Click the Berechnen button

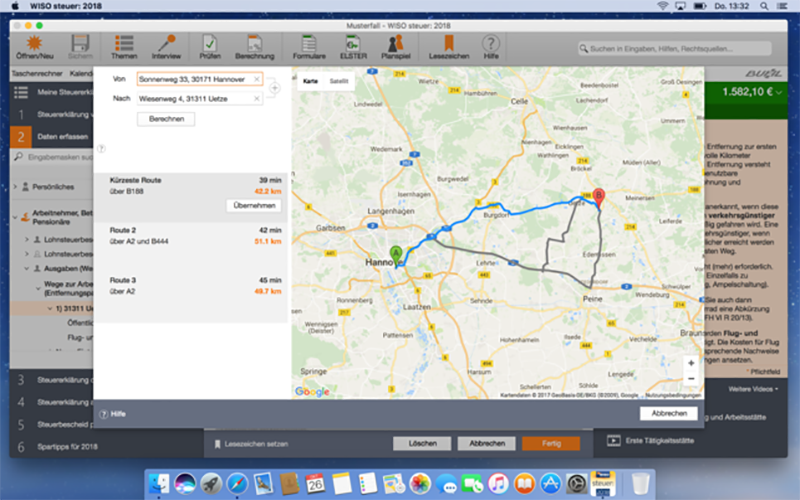coord(166,119)
